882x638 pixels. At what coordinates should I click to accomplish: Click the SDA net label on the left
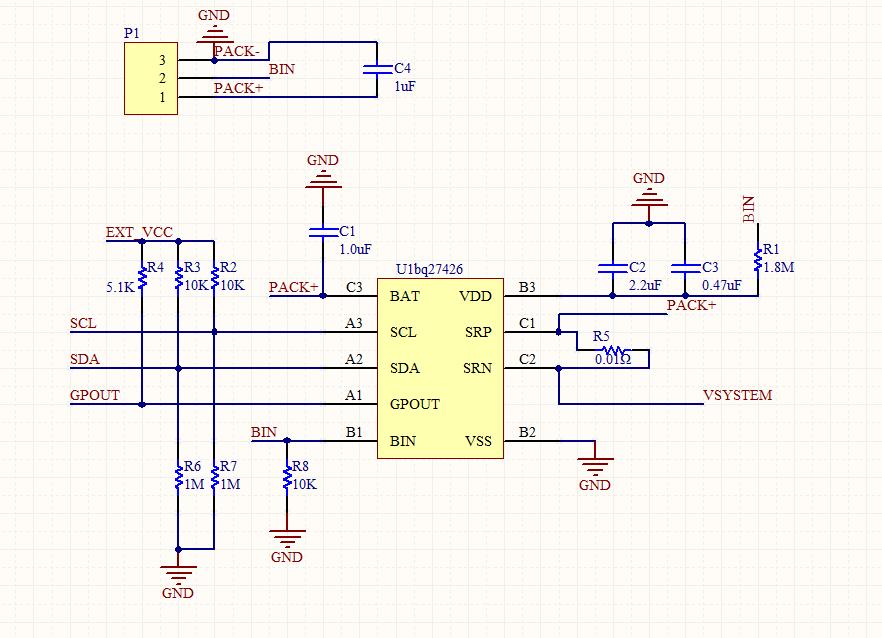tap(84, 360)
